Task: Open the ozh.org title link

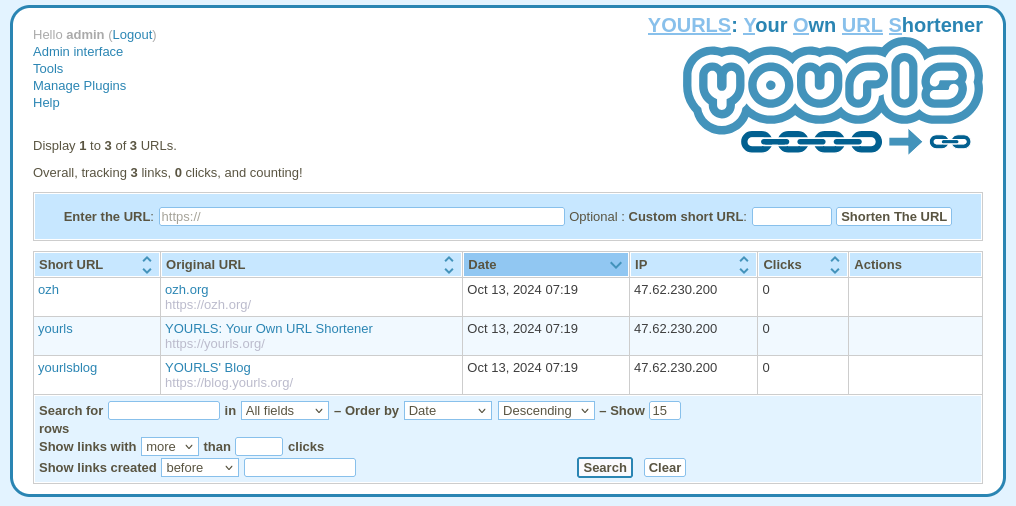Action: pos(187,290)
